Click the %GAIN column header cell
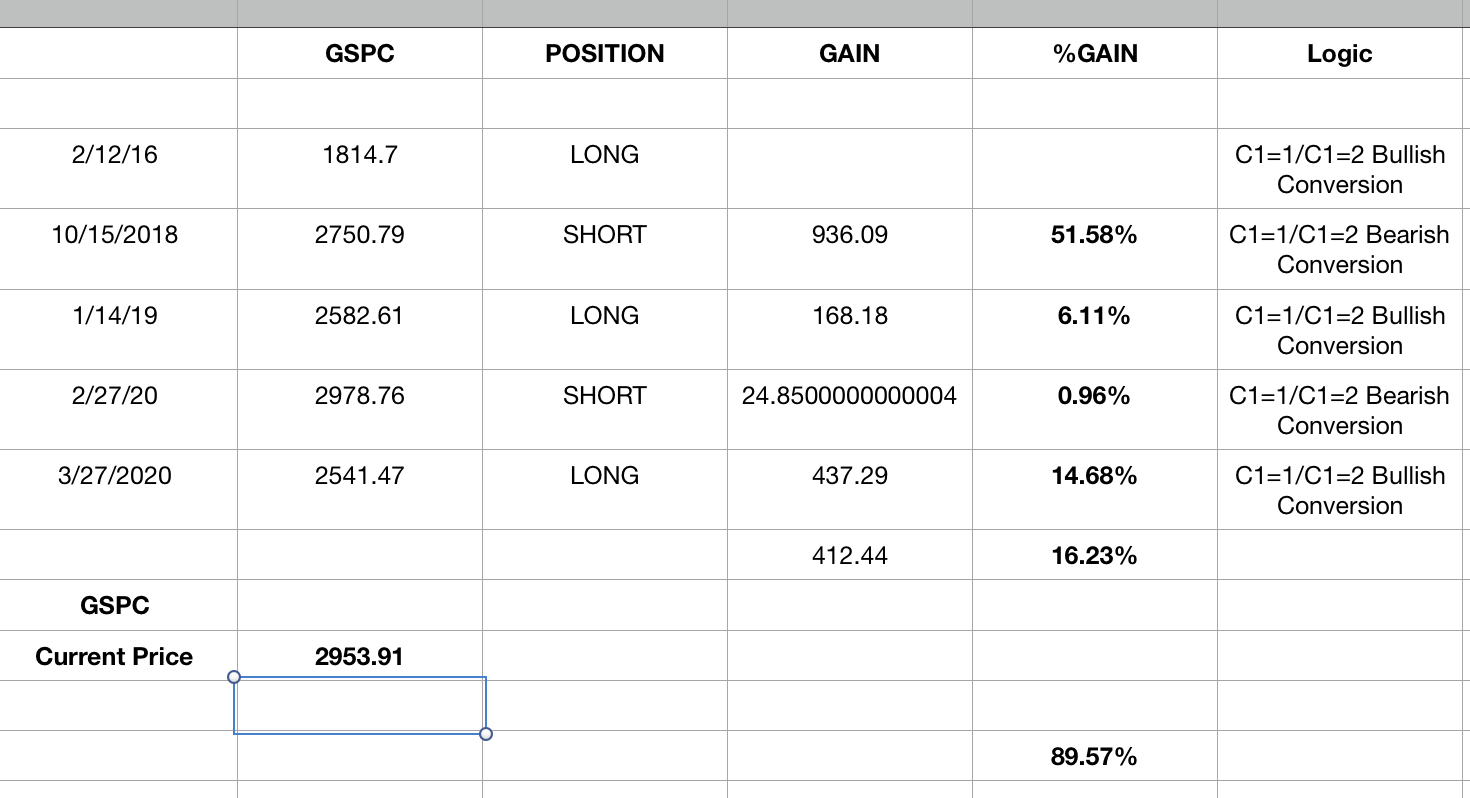This screenshot has height=798, width=1470. pyautogui.click(x=1095, y=54)
